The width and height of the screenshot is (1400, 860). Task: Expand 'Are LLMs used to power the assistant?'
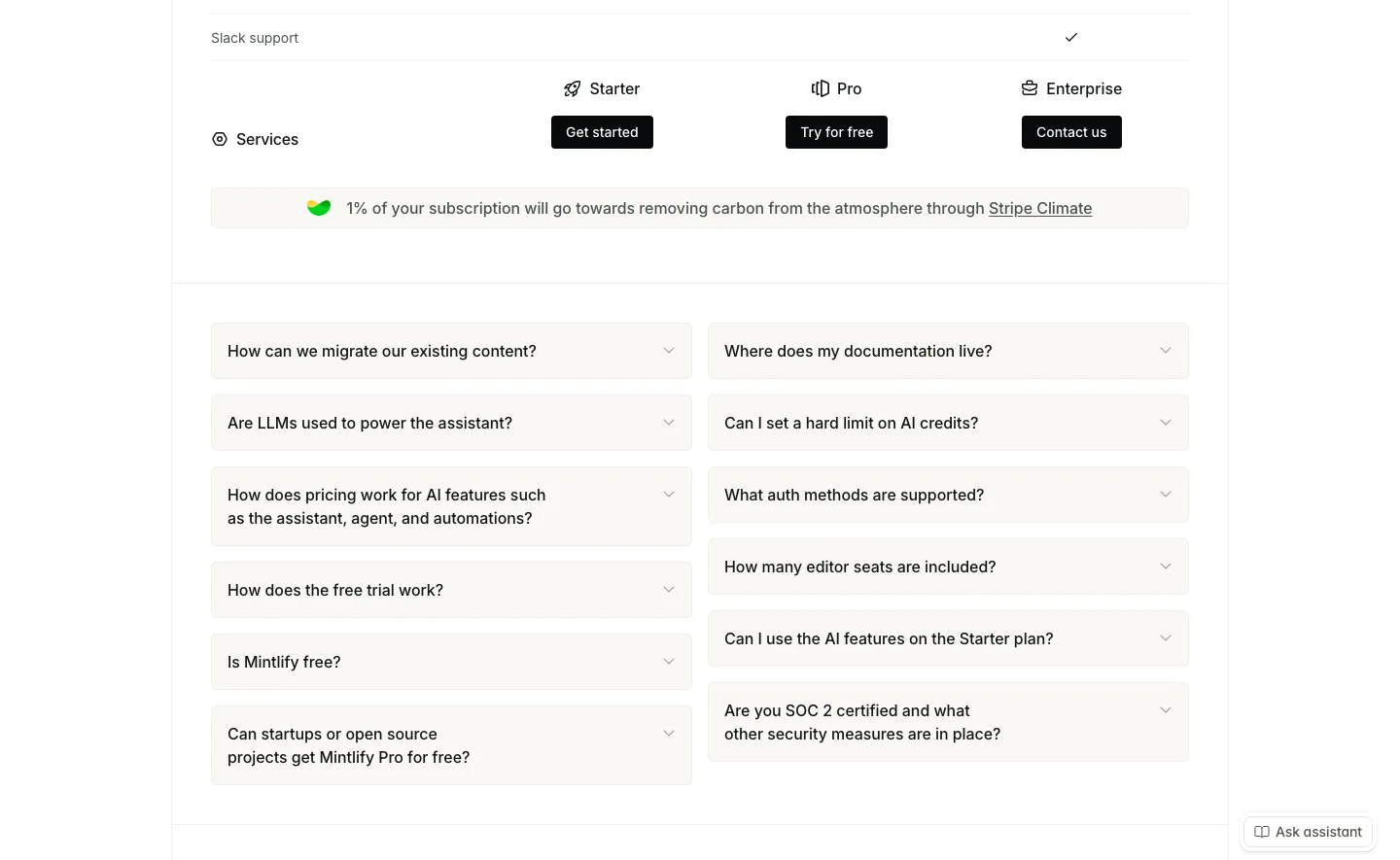click(451, 423)
